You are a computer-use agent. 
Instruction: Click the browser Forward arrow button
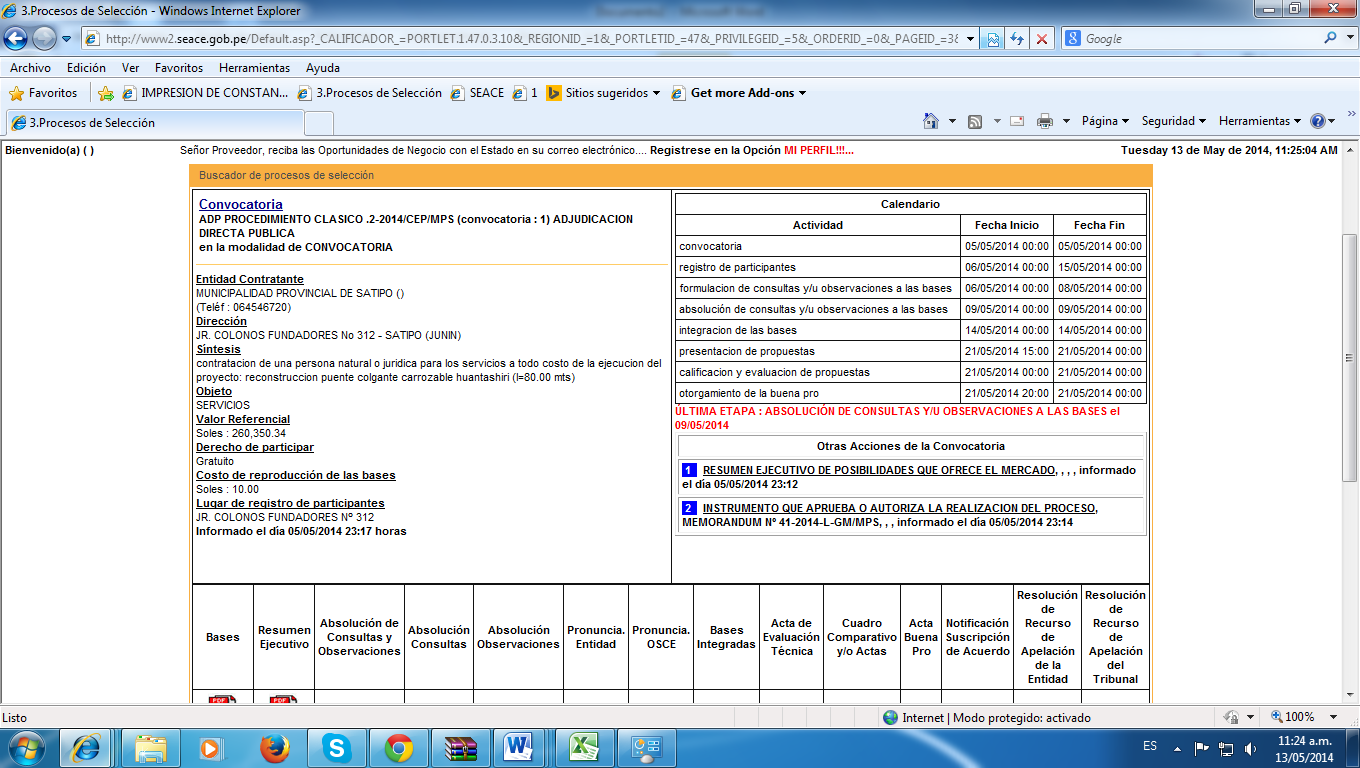coord(45,38)
